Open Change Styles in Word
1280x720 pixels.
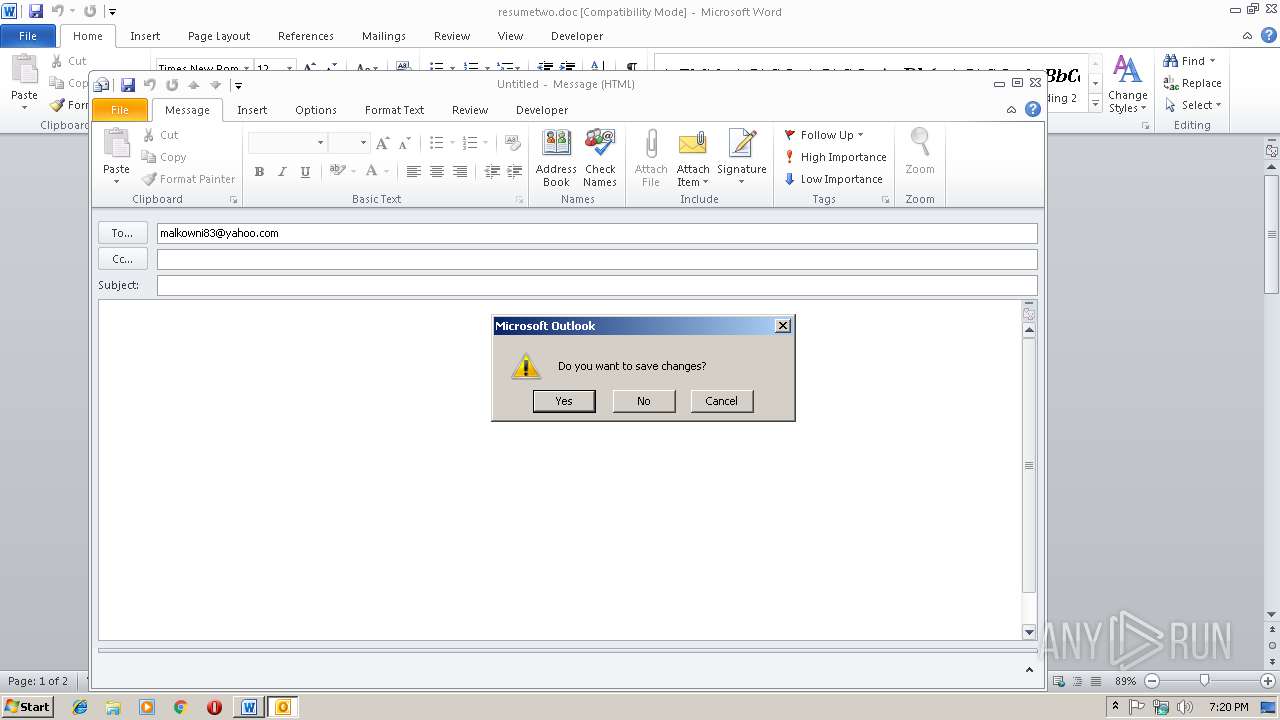pyautogui.click(x=1128, y=84)
